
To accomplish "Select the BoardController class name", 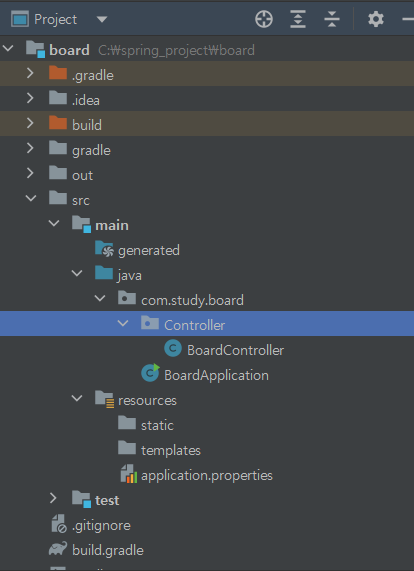I will pos(236,350).
